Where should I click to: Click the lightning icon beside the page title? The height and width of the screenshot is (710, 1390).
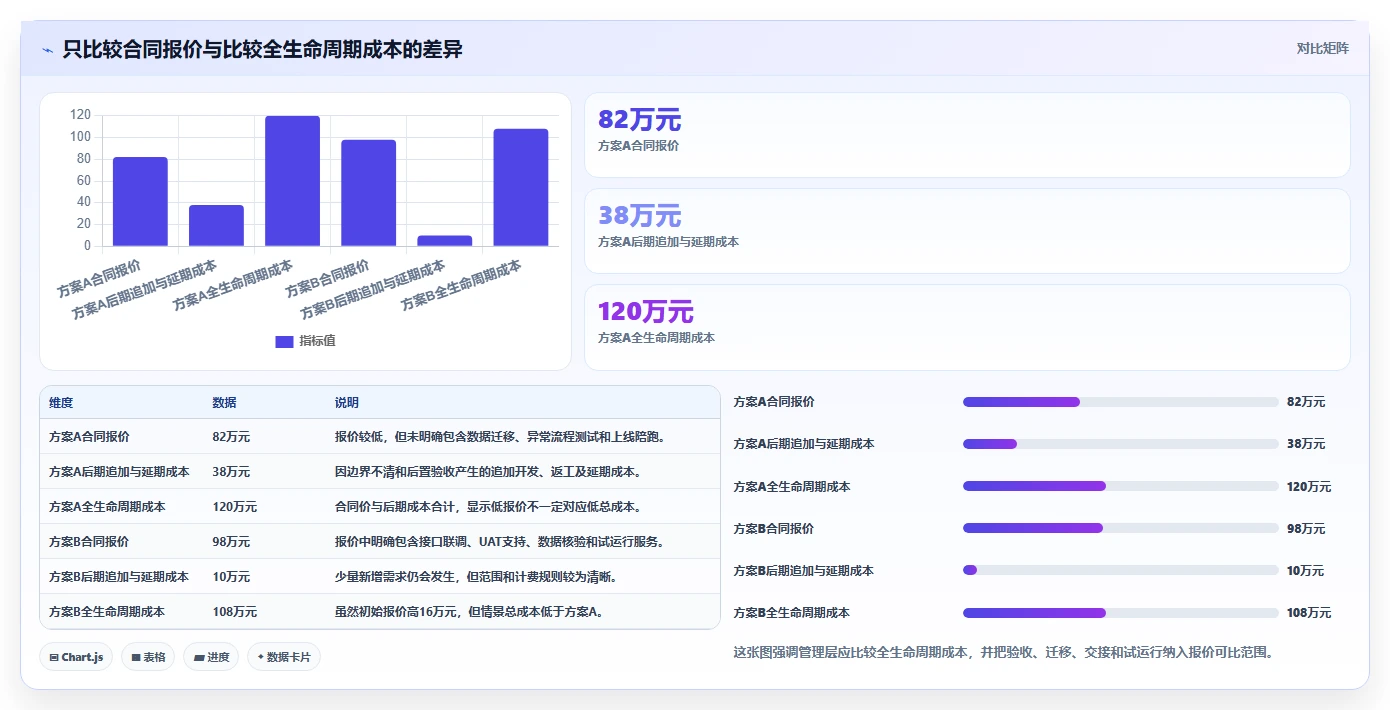[47, 50]
